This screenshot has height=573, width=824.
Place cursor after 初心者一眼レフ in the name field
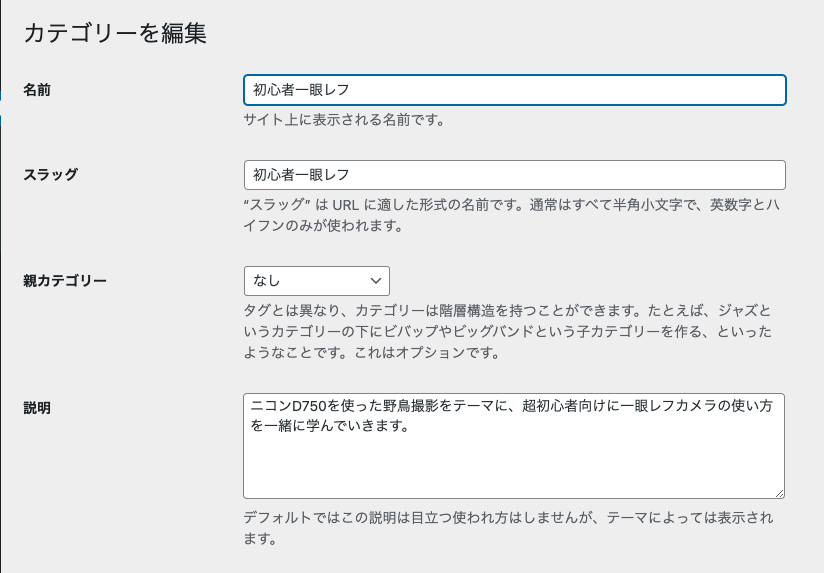pyautogui.click(x=351, y=90)
